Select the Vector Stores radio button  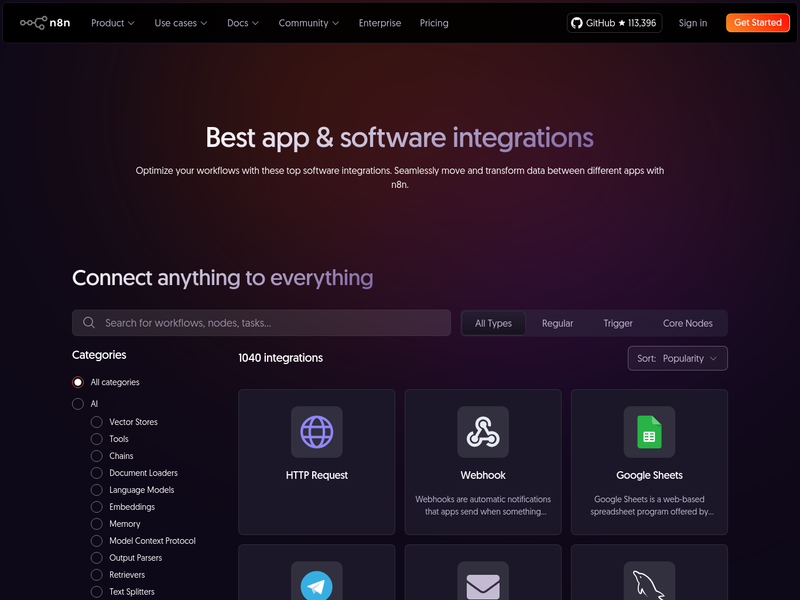click(x=96, y=422)
